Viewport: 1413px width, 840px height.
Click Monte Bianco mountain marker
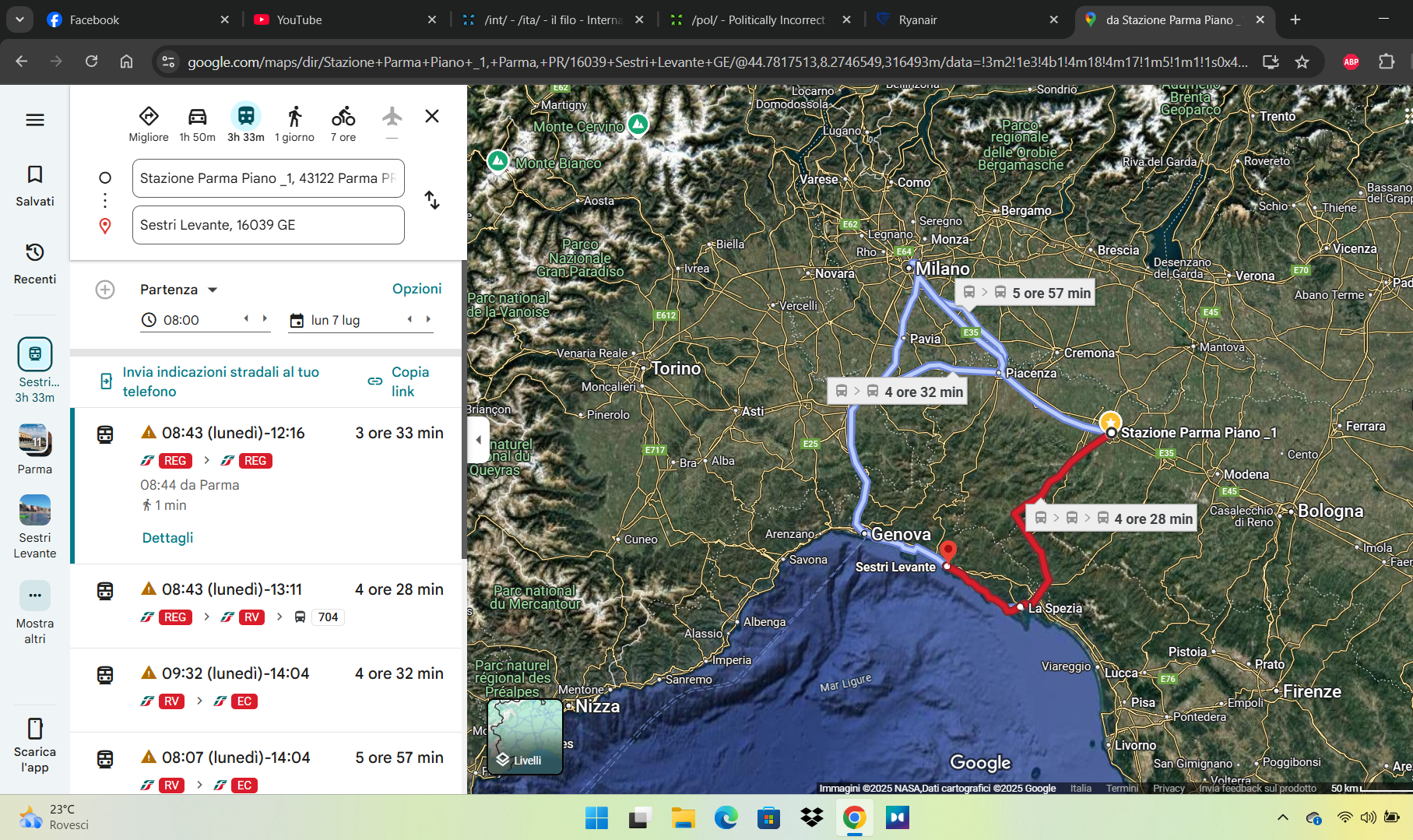[497, 161]
